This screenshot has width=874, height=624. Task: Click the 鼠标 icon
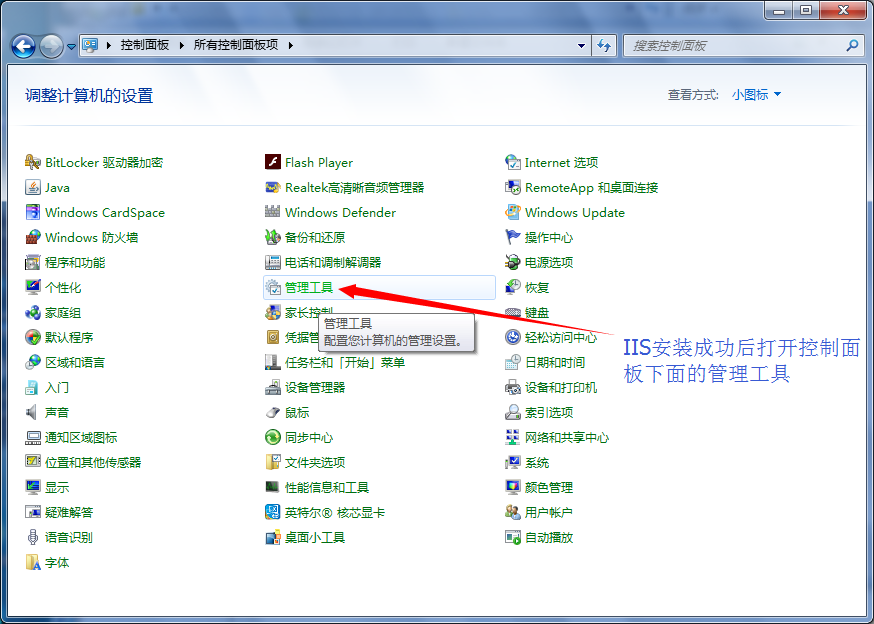(273, 413)
